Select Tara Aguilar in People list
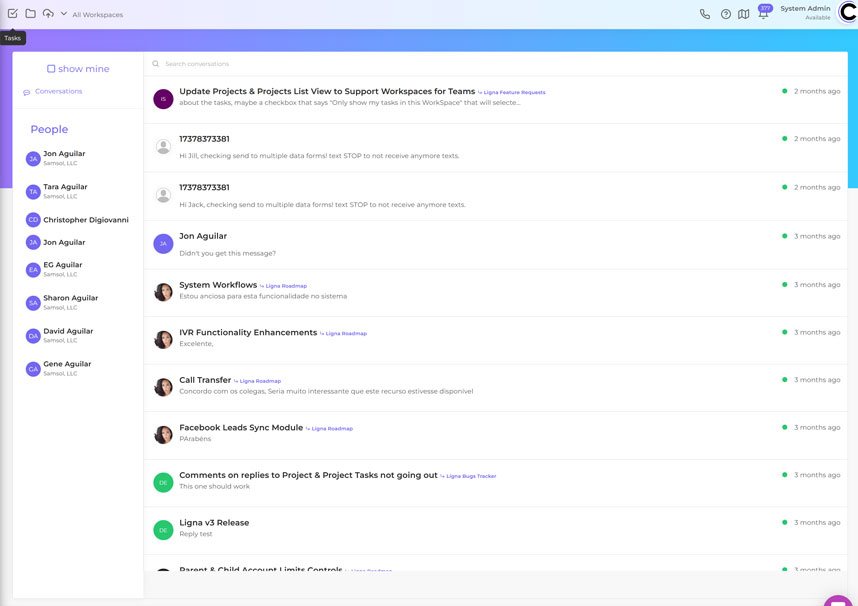This screenshot has height=606, width=858. tap(65, 187)
